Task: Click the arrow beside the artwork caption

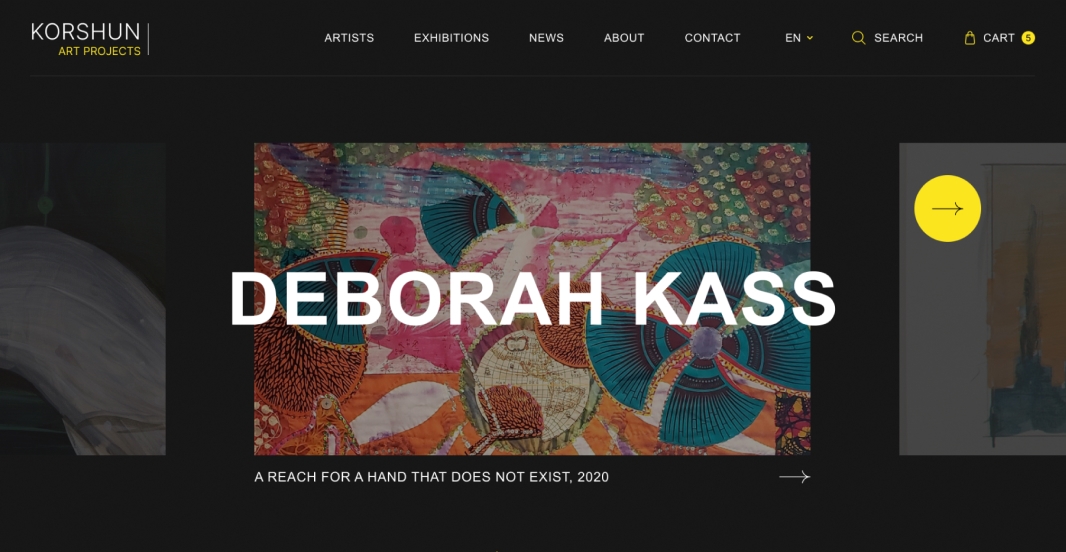Action: point(794,477)
